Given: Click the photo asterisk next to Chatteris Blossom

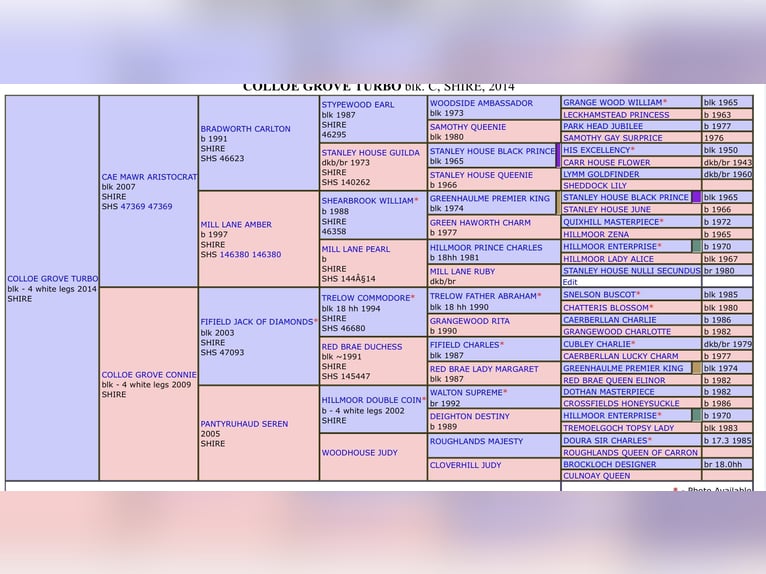Looking at the screenshot, I should coord(652,308).
